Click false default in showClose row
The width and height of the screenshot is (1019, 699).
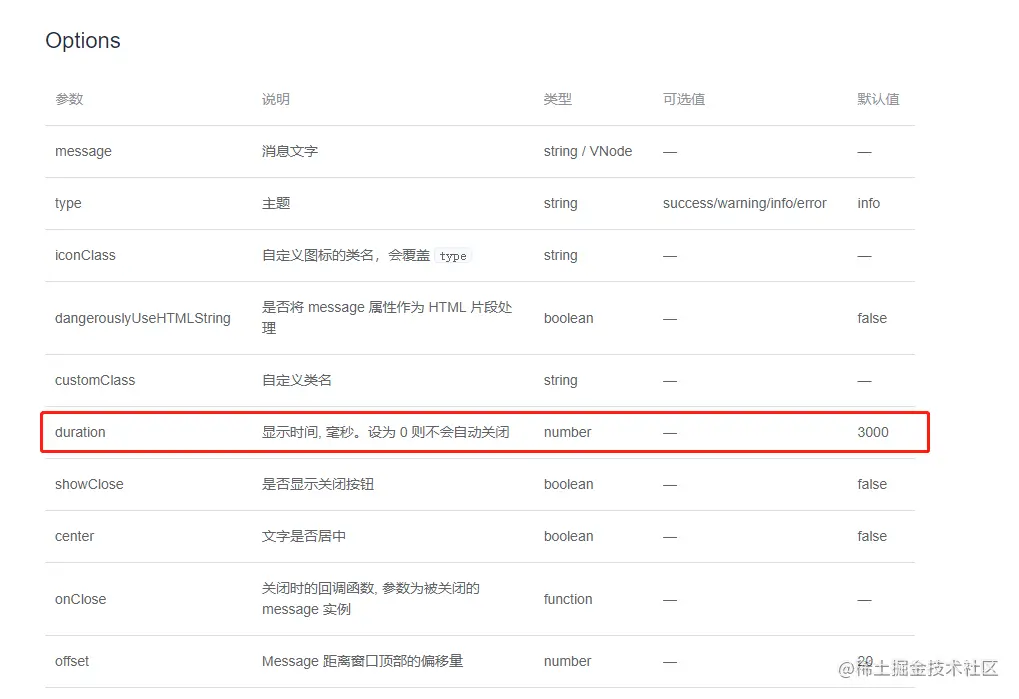coord(871,484)
